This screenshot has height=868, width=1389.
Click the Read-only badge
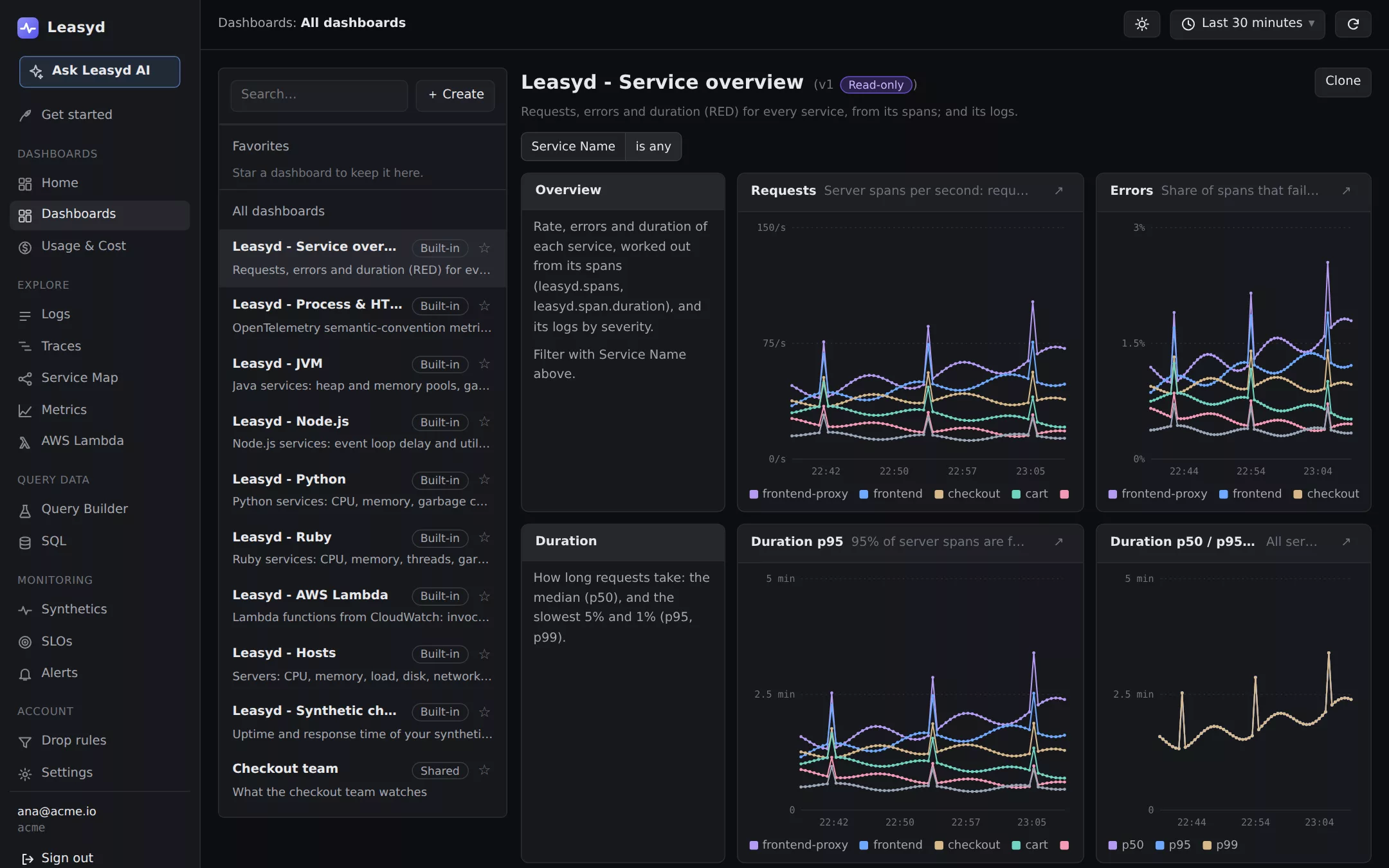(876, 85)
